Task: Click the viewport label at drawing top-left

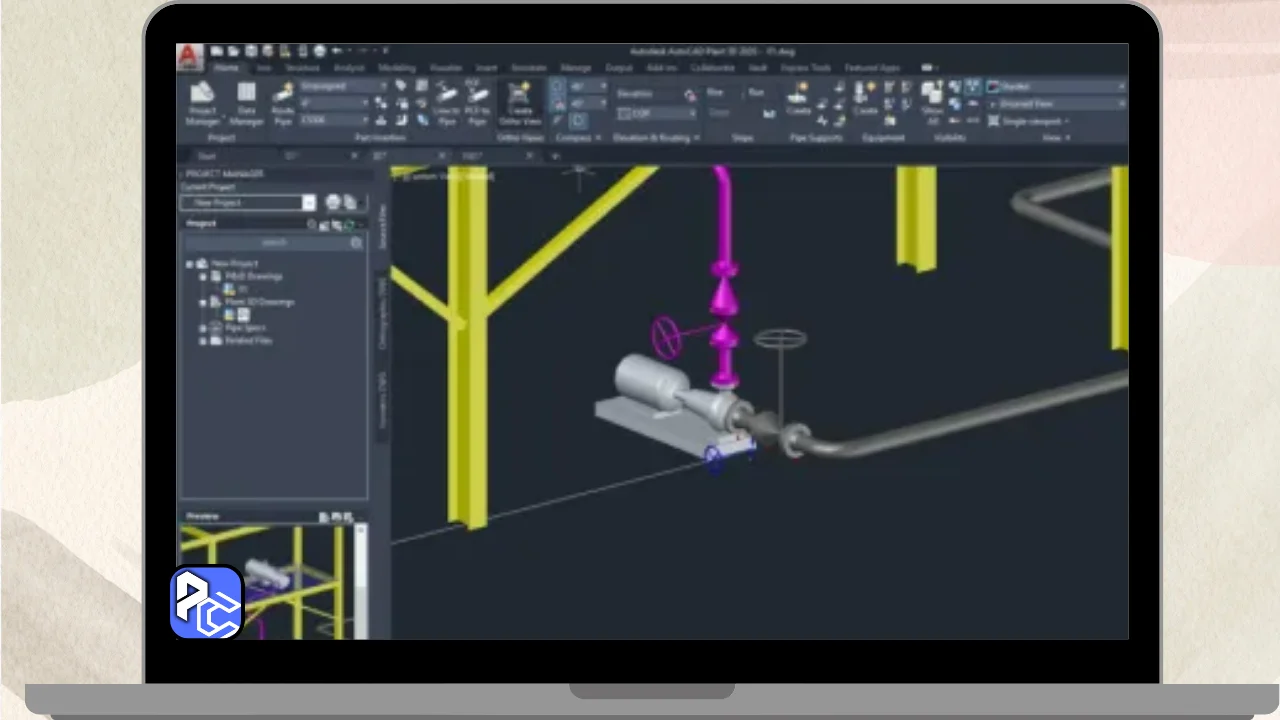Action: coord(444,175)
